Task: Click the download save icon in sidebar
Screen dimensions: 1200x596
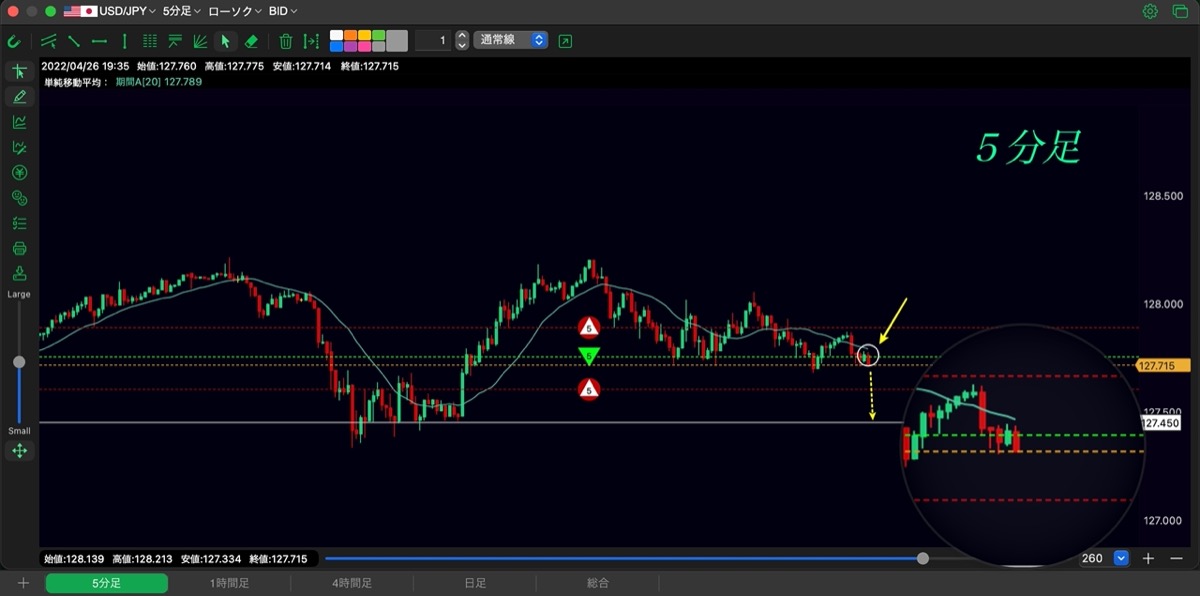Action: coord(19,274)
